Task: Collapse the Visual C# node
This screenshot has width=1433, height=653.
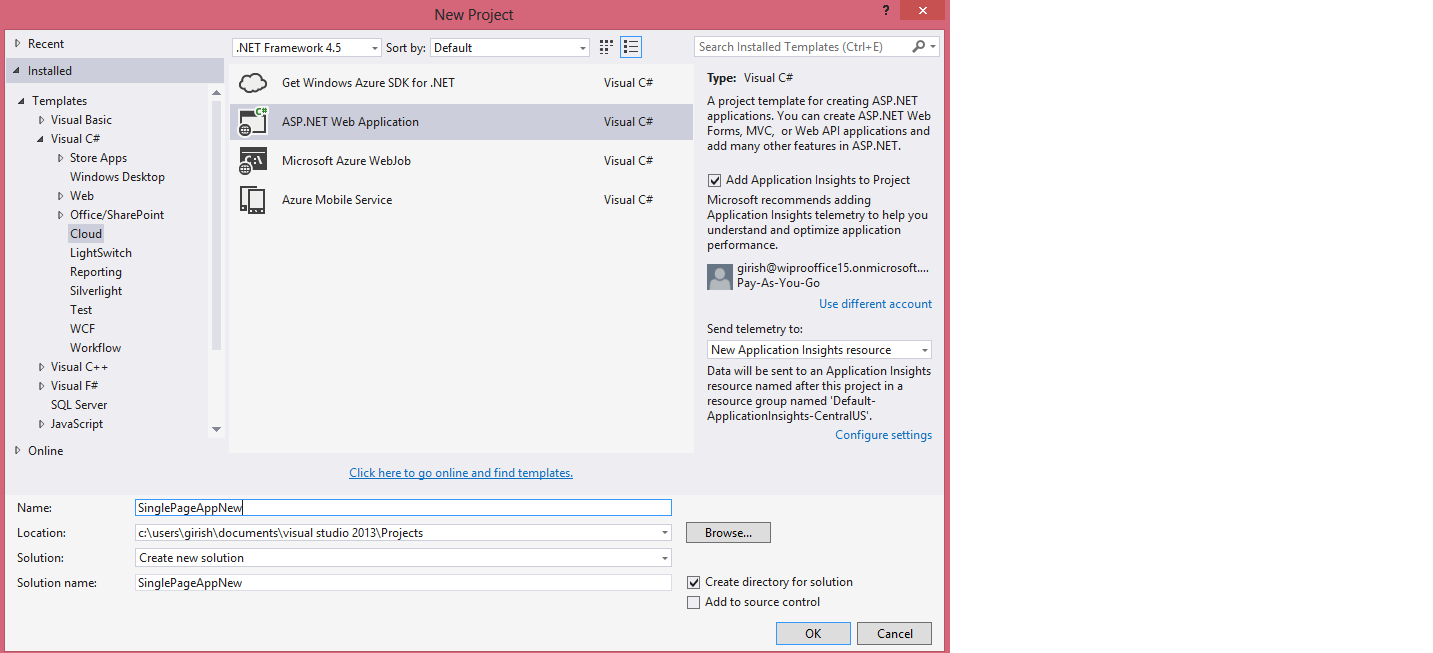Action: pos(41,139)
